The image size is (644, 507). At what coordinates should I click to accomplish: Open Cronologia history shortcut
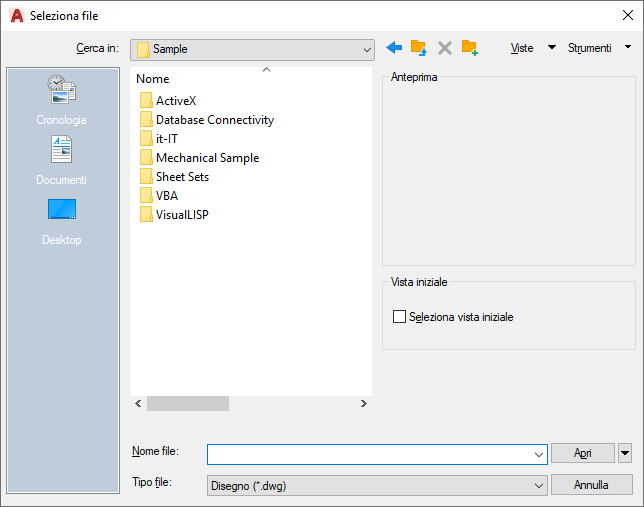point(62,100)
